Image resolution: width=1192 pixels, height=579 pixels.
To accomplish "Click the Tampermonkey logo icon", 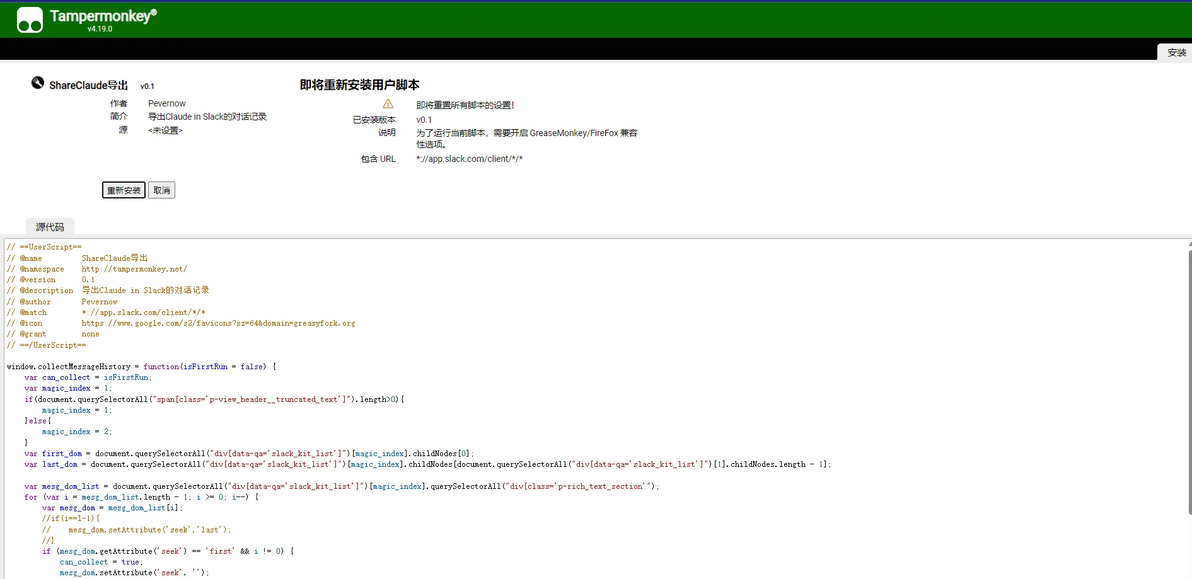I will (30, 20).
